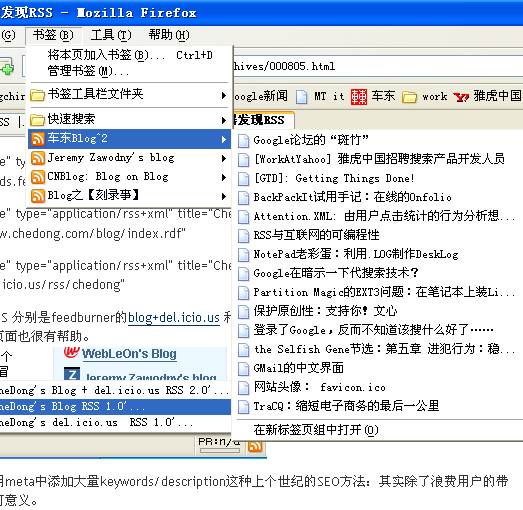Click page icon beside 保护原创性:支持你!文心
The width and height of the screenshot is (523, 510).
click(x=243, y=312)
